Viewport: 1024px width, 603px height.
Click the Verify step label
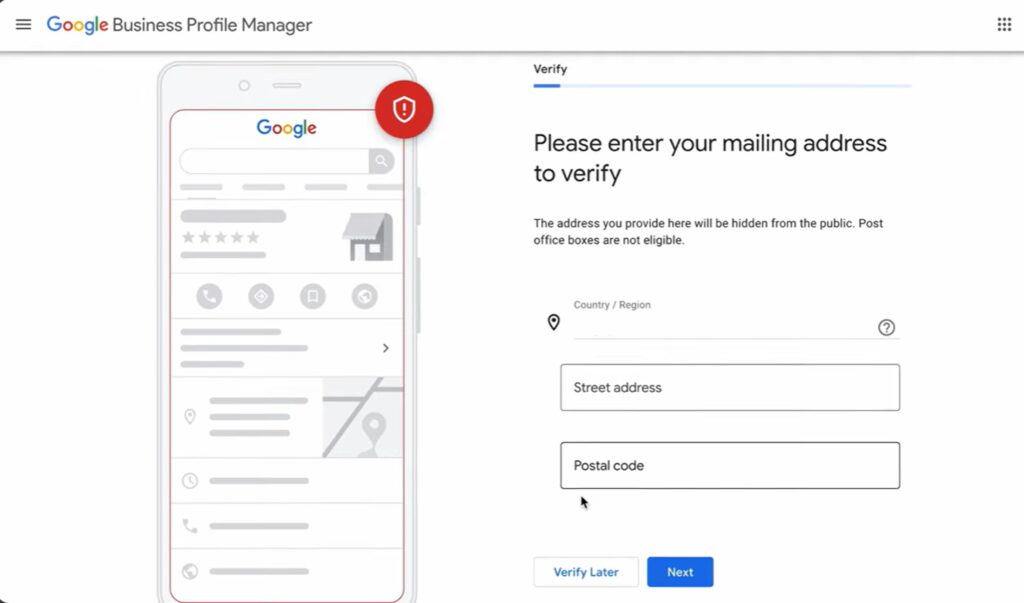[x=551, y=69]
